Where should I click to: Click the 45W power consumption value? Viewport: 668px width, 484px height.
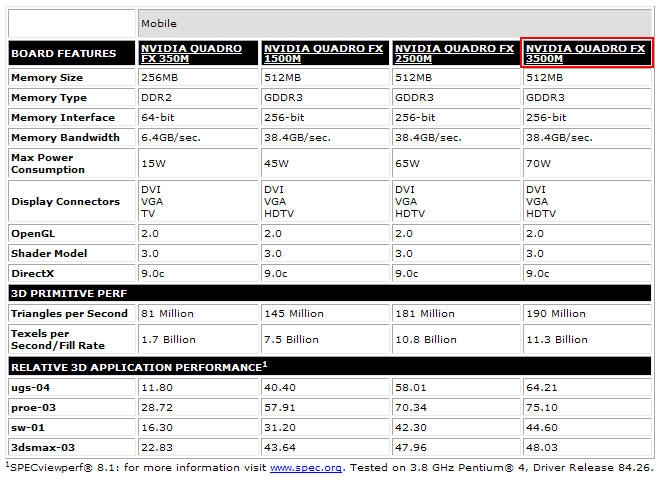(x=276, y=164)
